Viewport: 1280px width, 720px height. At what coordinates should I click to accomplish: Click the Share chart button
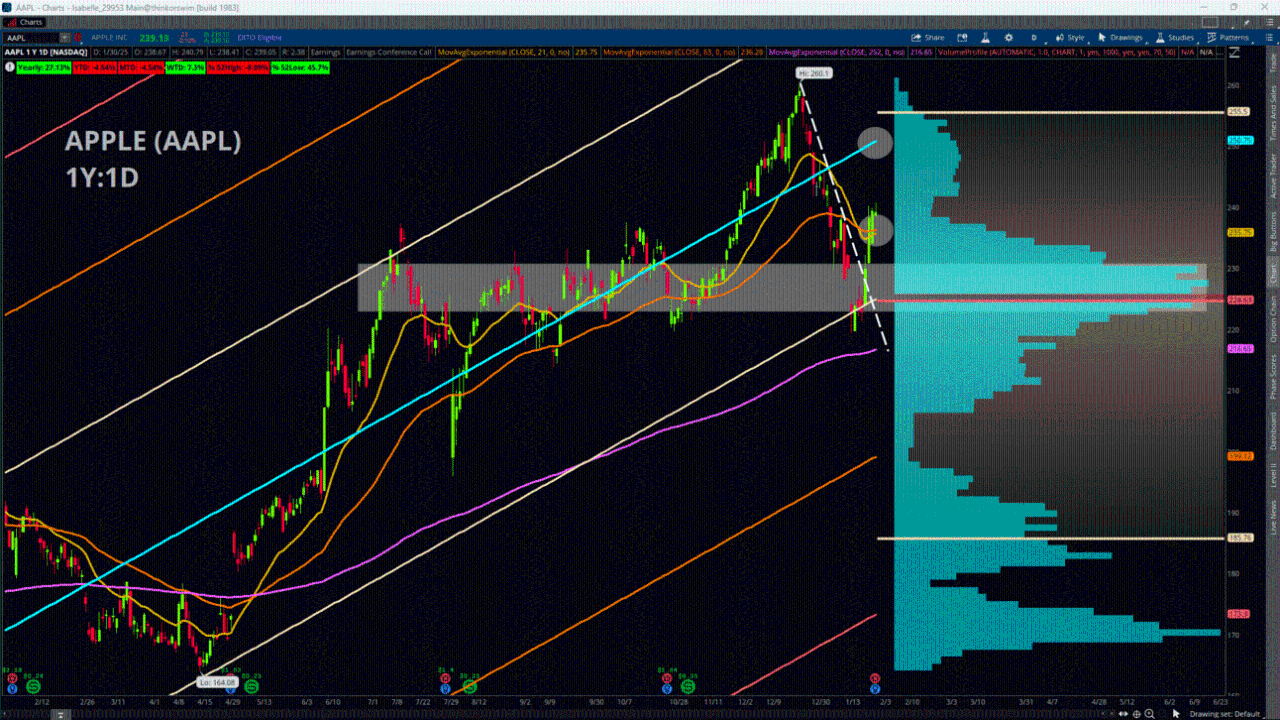click(x=927, y=37)
